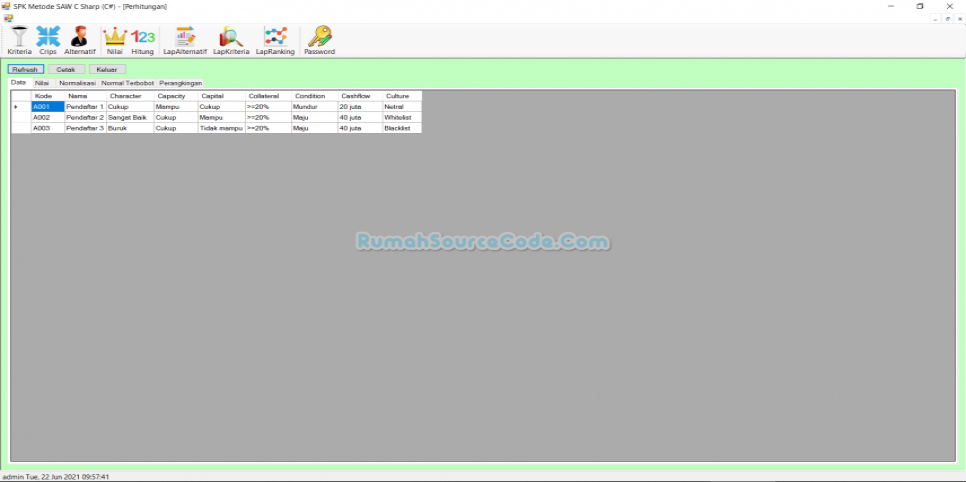This screenshot has height=482, width=966.
Task: Switch to the Perangkingan tab
Action: 180,83
